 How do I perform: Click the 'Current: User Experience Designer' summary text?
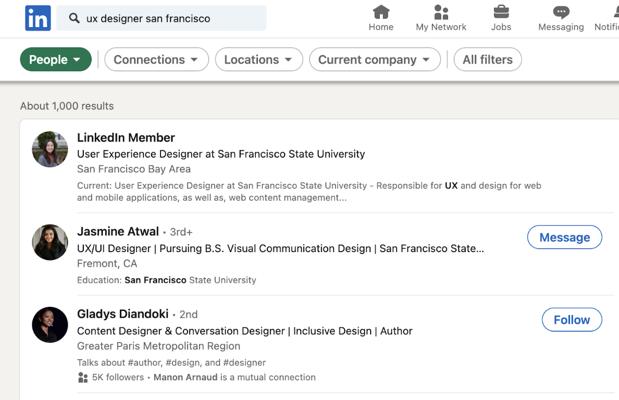tap(309, 192)
